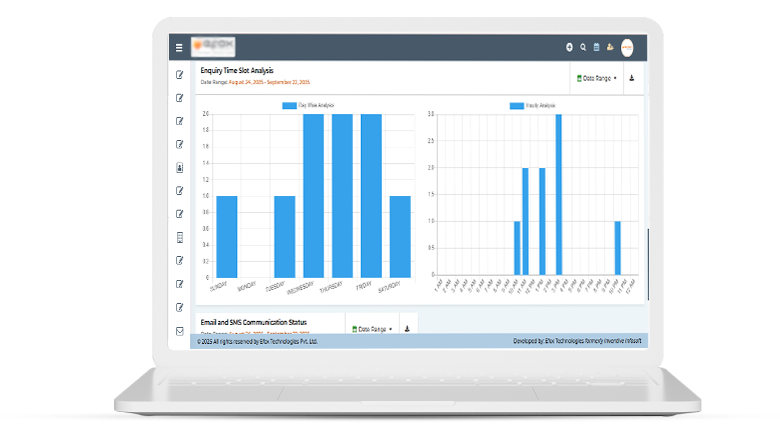Select the Friday bar in day chart
Viewport: 780px width, 442px height.
point(371,196)
